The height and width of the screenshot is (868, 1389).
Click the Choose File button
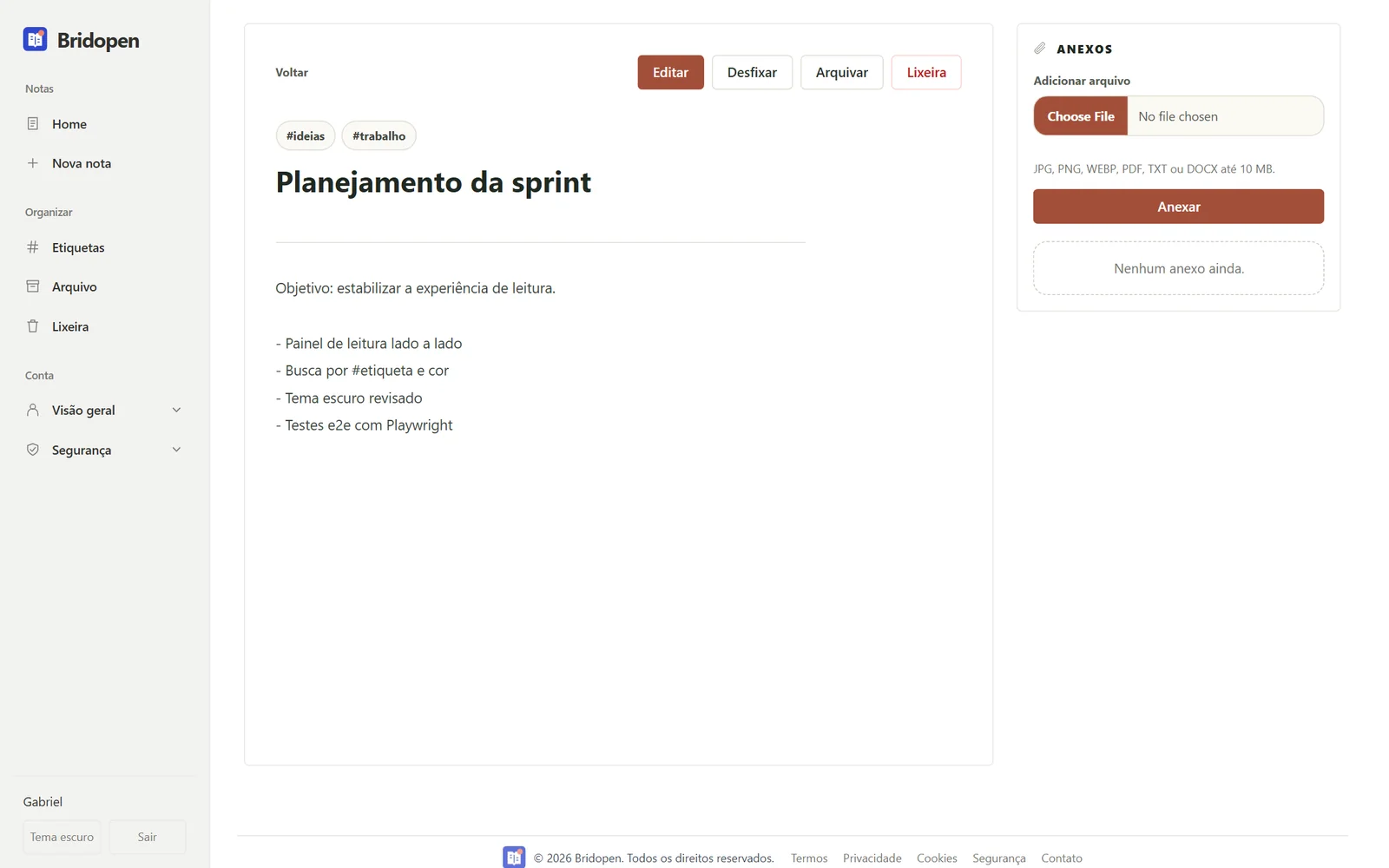pyautogui.click(x=1081, y=116)
